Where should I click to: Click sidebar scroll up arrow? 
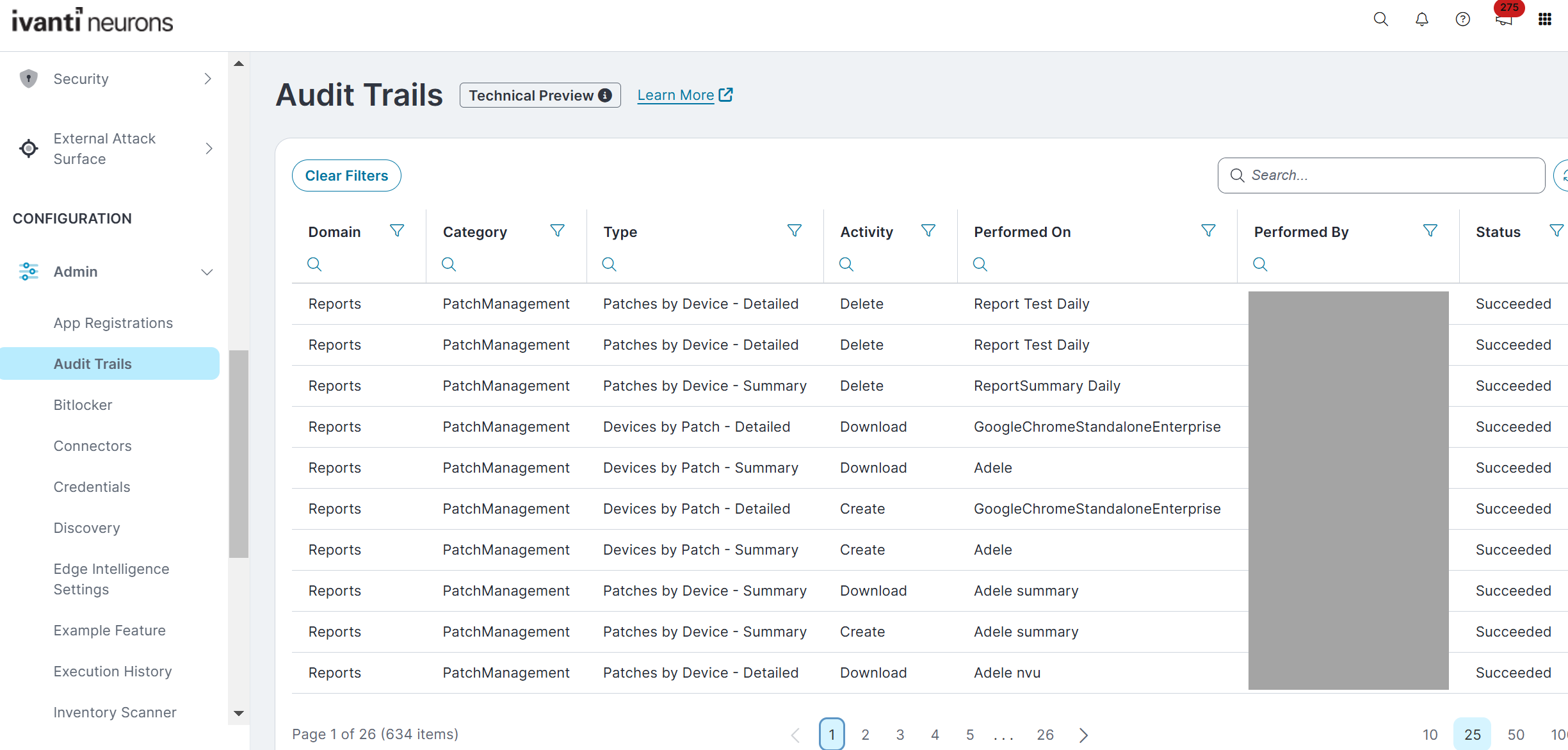pos(239,63)
